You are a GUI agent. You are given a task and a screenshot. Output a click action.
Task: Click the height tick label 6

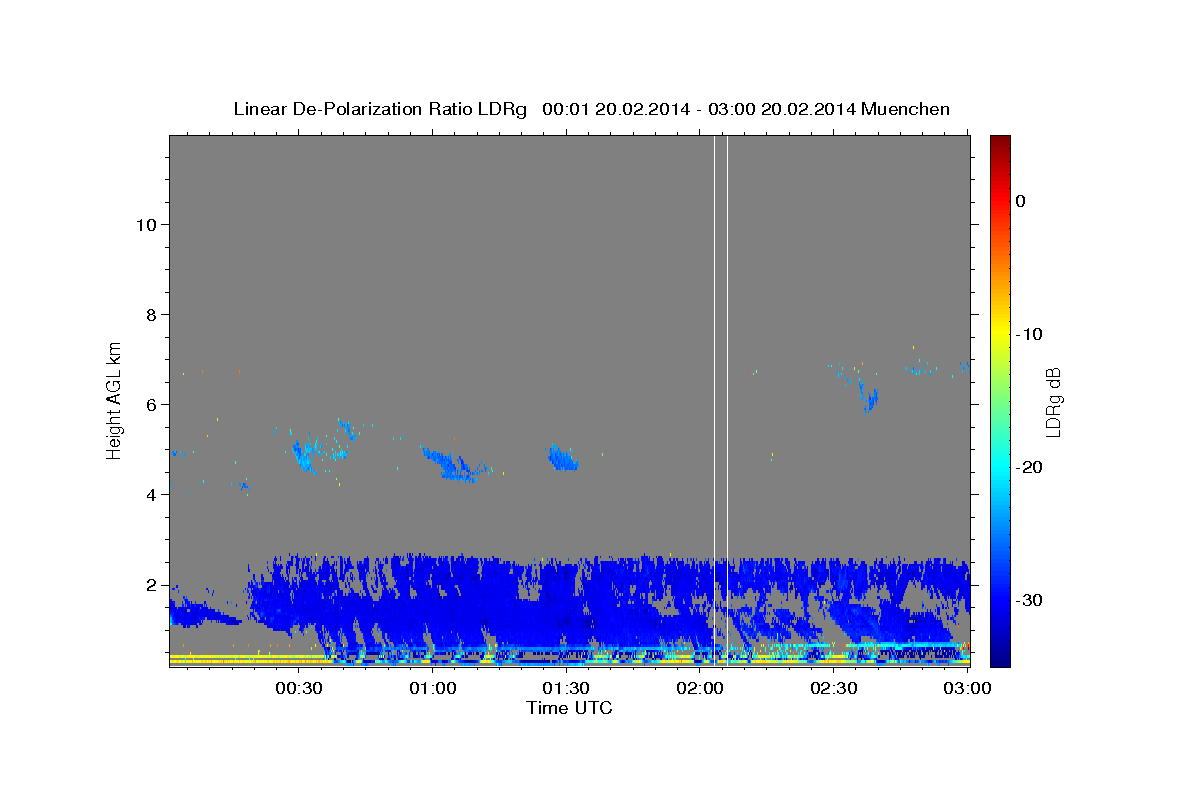click(x=150, y=405)
